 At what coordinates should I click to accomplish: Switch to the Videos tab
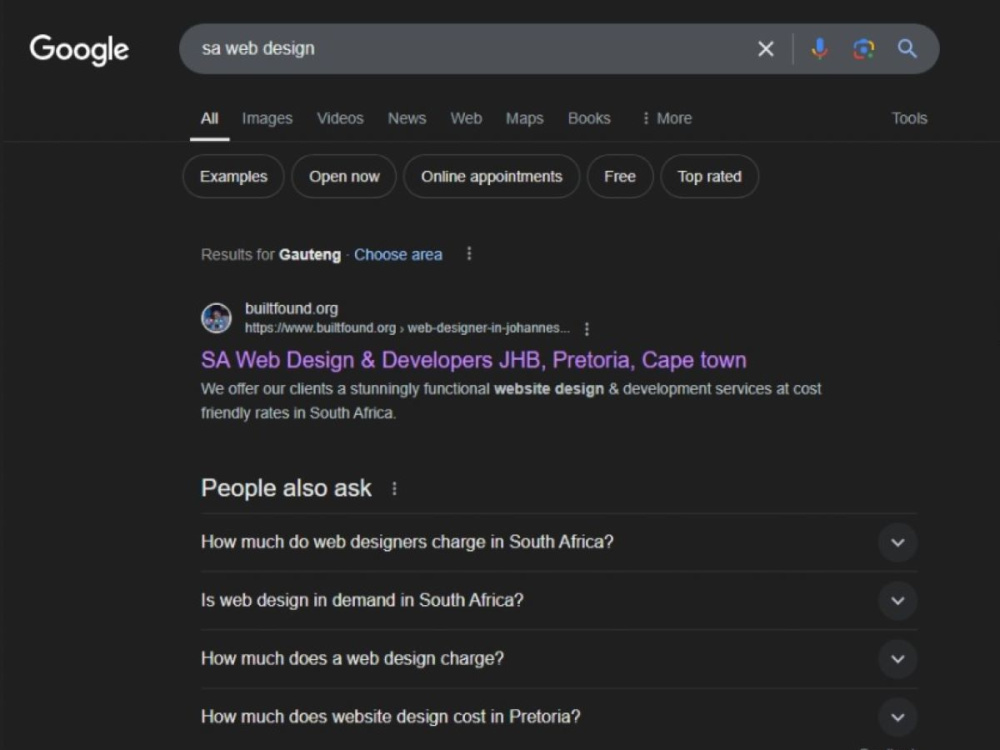tap(340, 119)
